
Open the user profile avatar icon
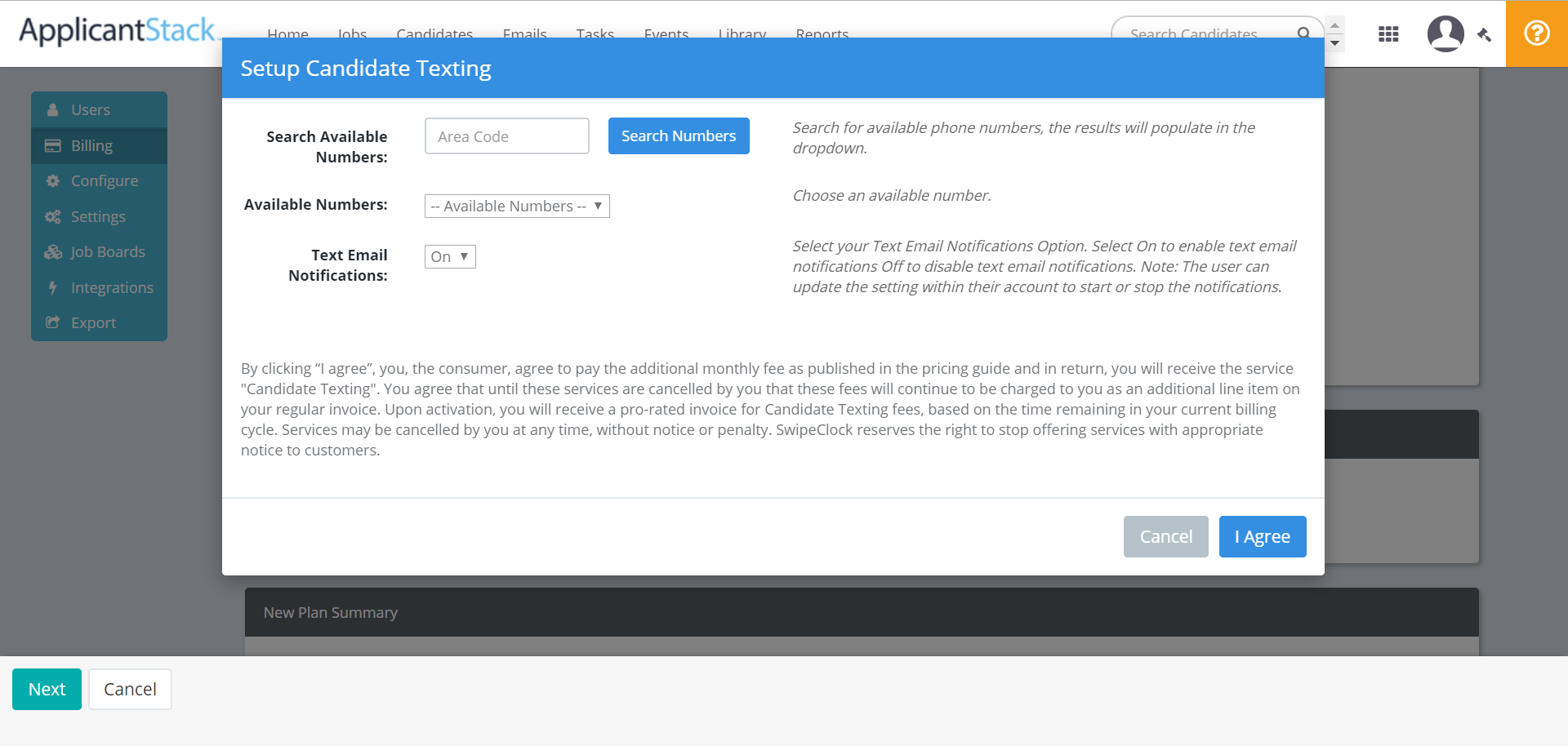click(1445, 33)
